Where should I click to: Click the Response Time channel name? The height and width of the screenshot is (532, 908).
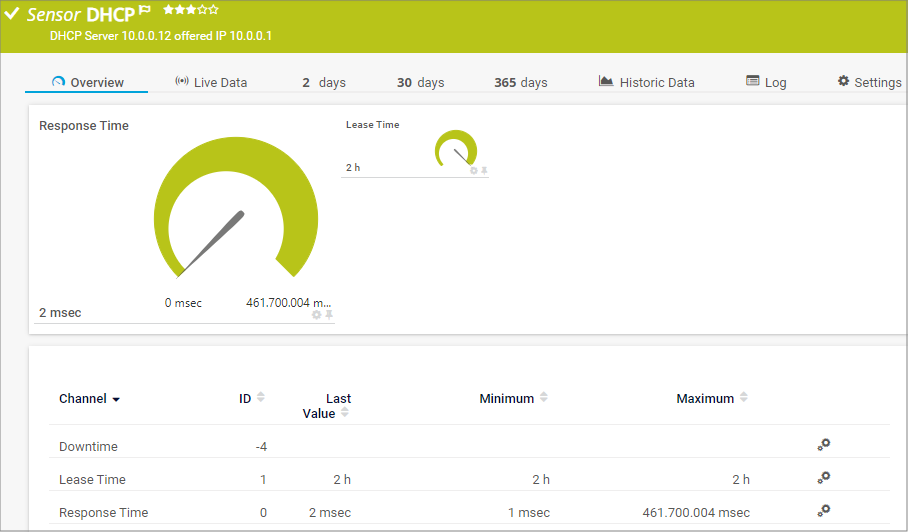click(x=103, y=512)
